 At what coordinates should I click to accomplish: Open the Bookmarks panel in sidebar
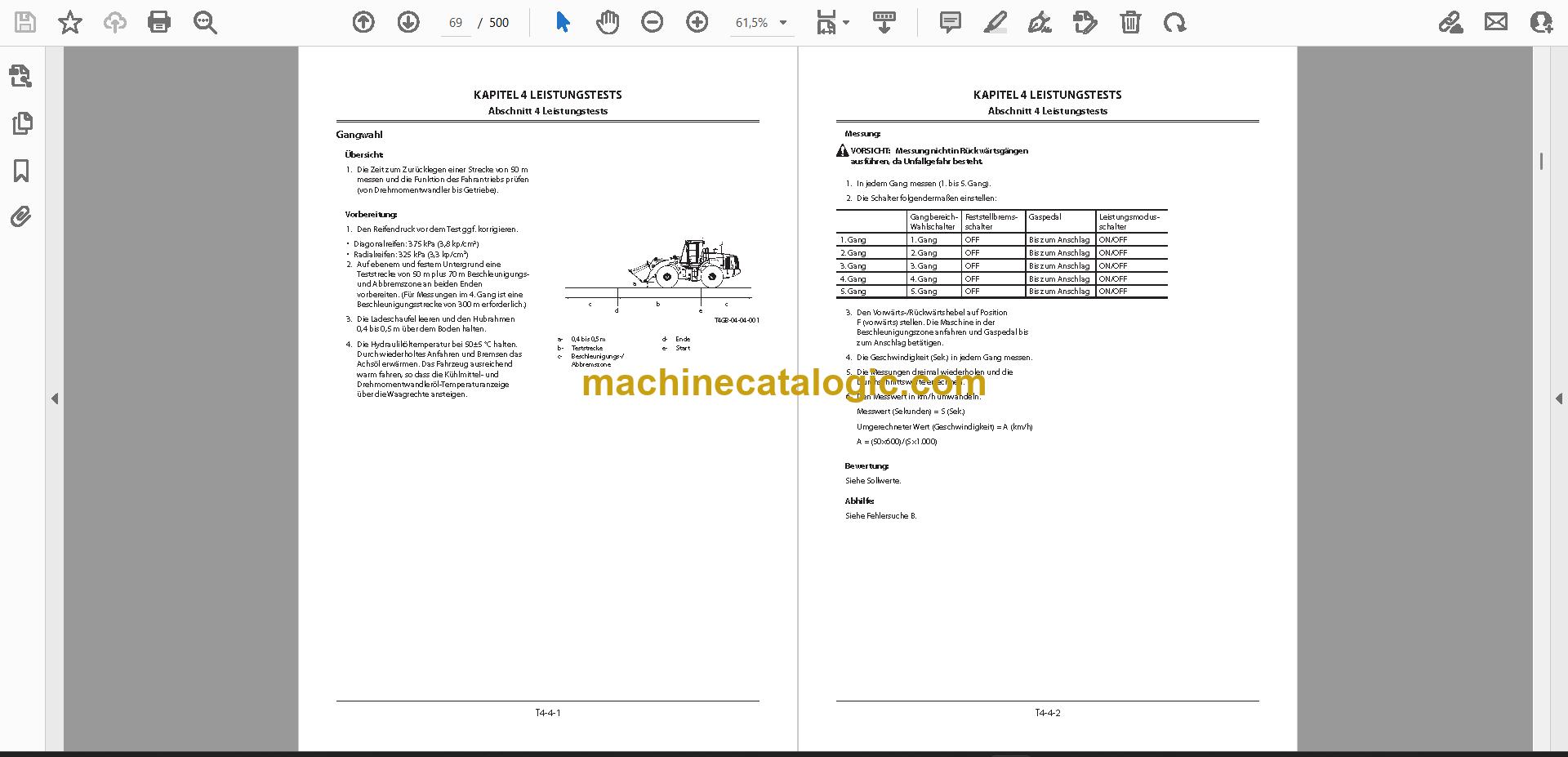point(21,171)
